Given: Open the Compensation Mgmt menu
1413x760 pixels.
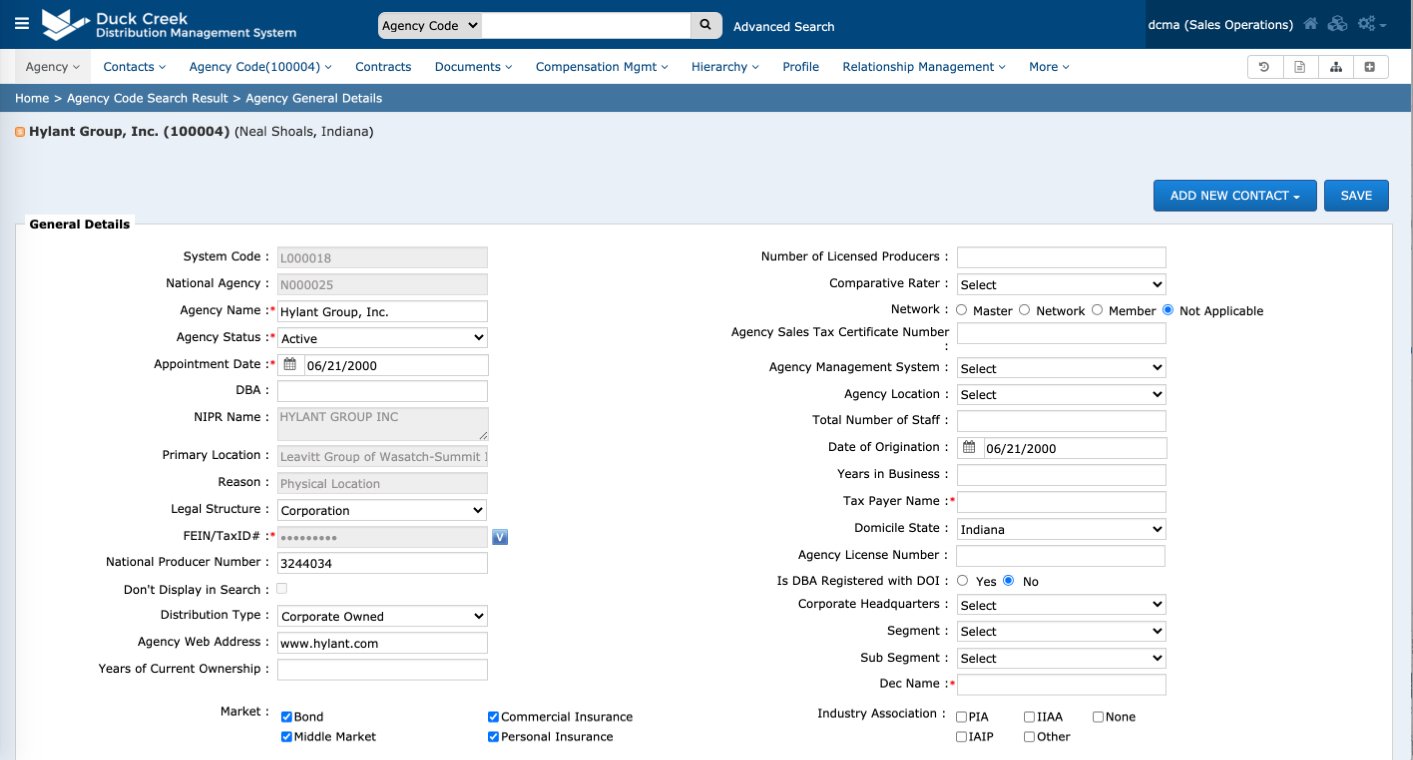Looking at the screenshot, I should (602, 67).
